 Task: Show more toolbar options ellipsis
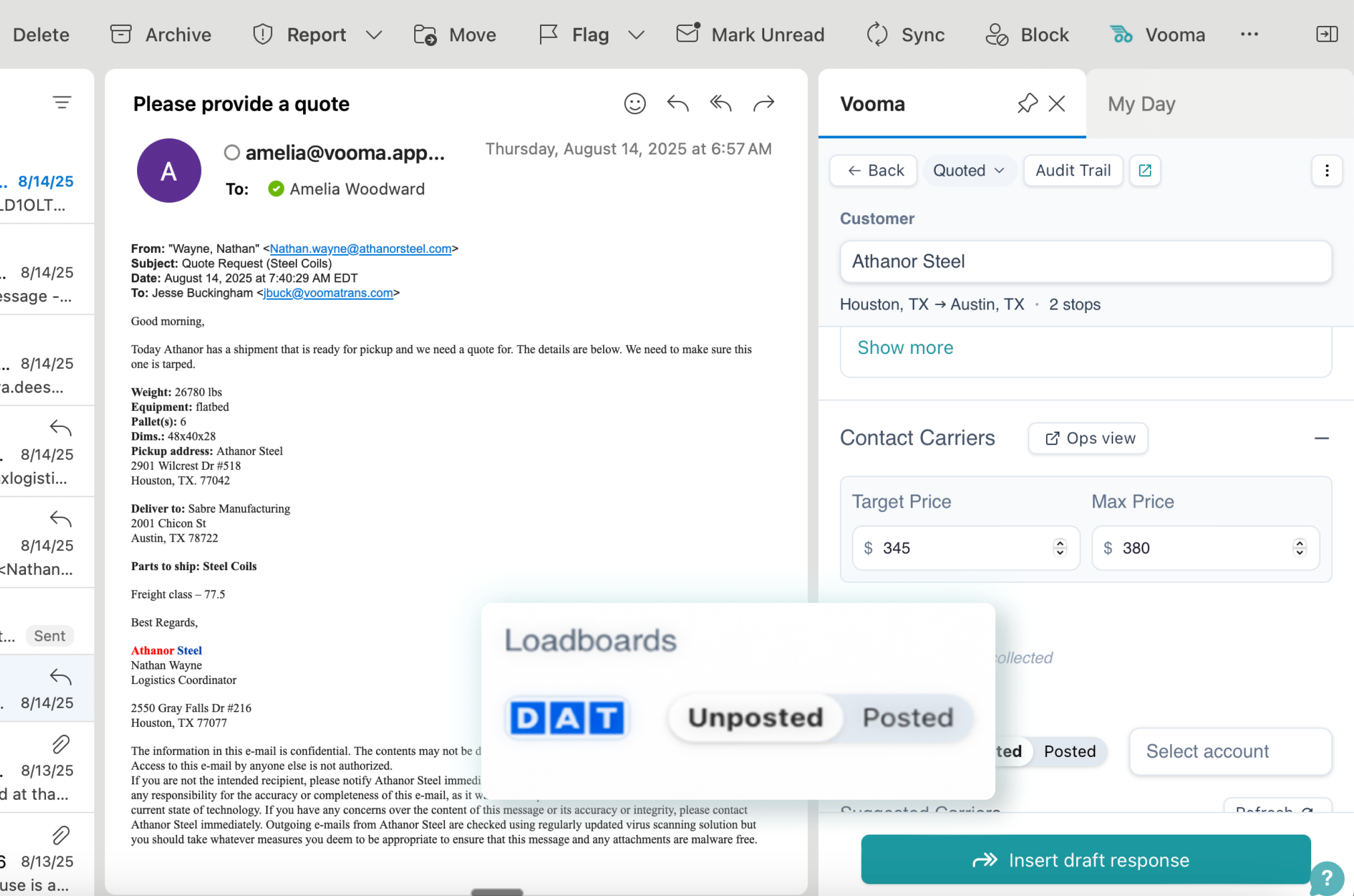[x=1249, y=34]
